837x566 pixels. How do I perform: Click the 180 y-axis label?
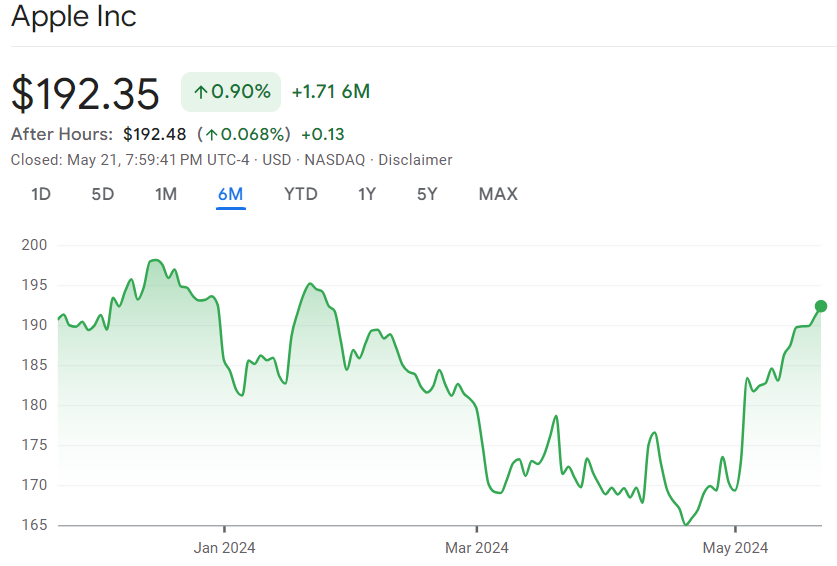34,405
